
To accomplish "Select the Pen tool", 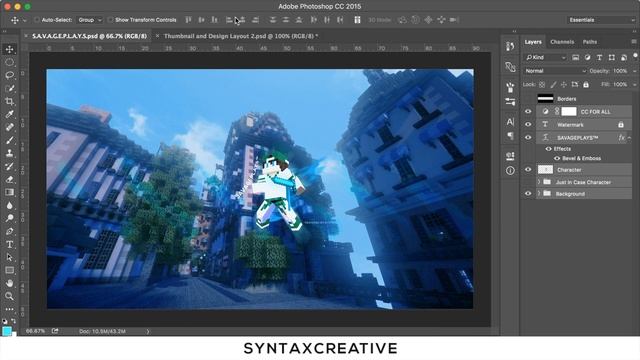I will point(9,231).
